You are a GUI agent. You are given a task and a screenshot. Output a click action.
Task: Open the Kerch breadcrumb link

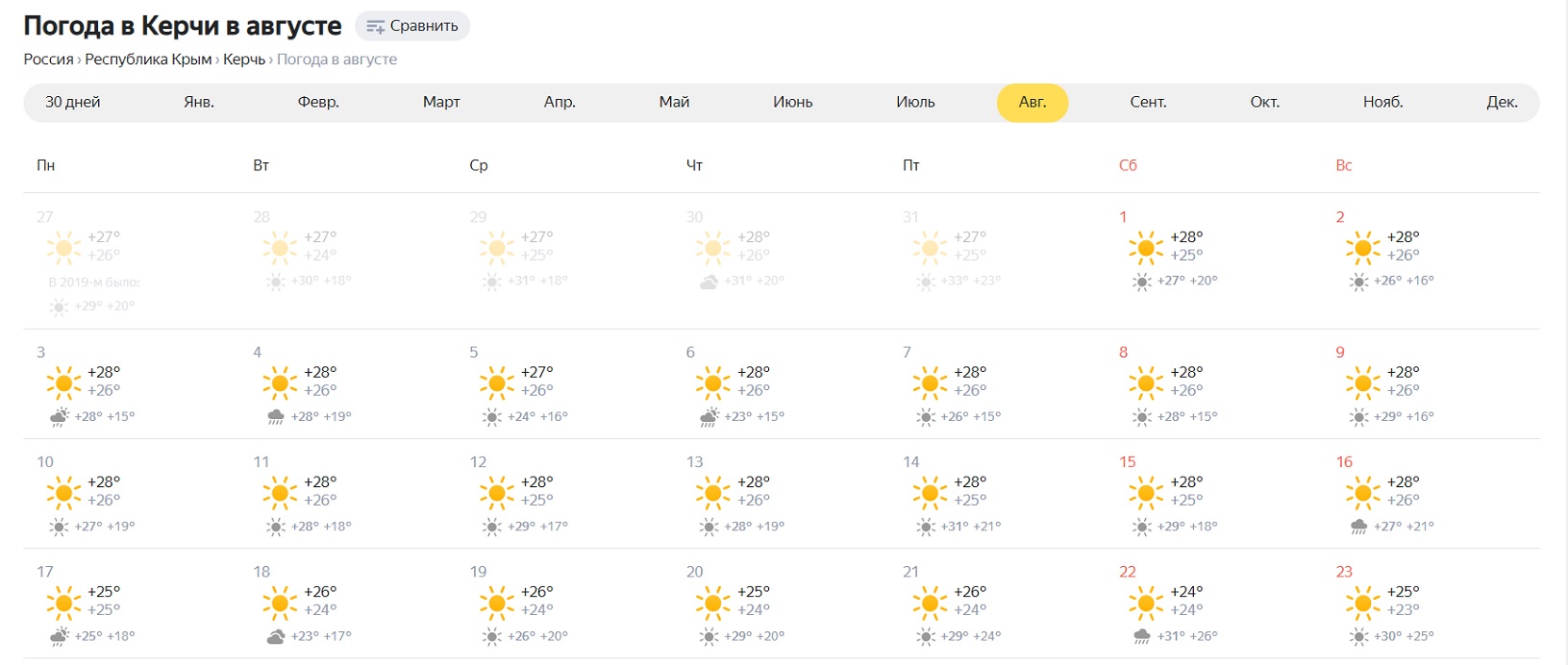click(244, 60)
